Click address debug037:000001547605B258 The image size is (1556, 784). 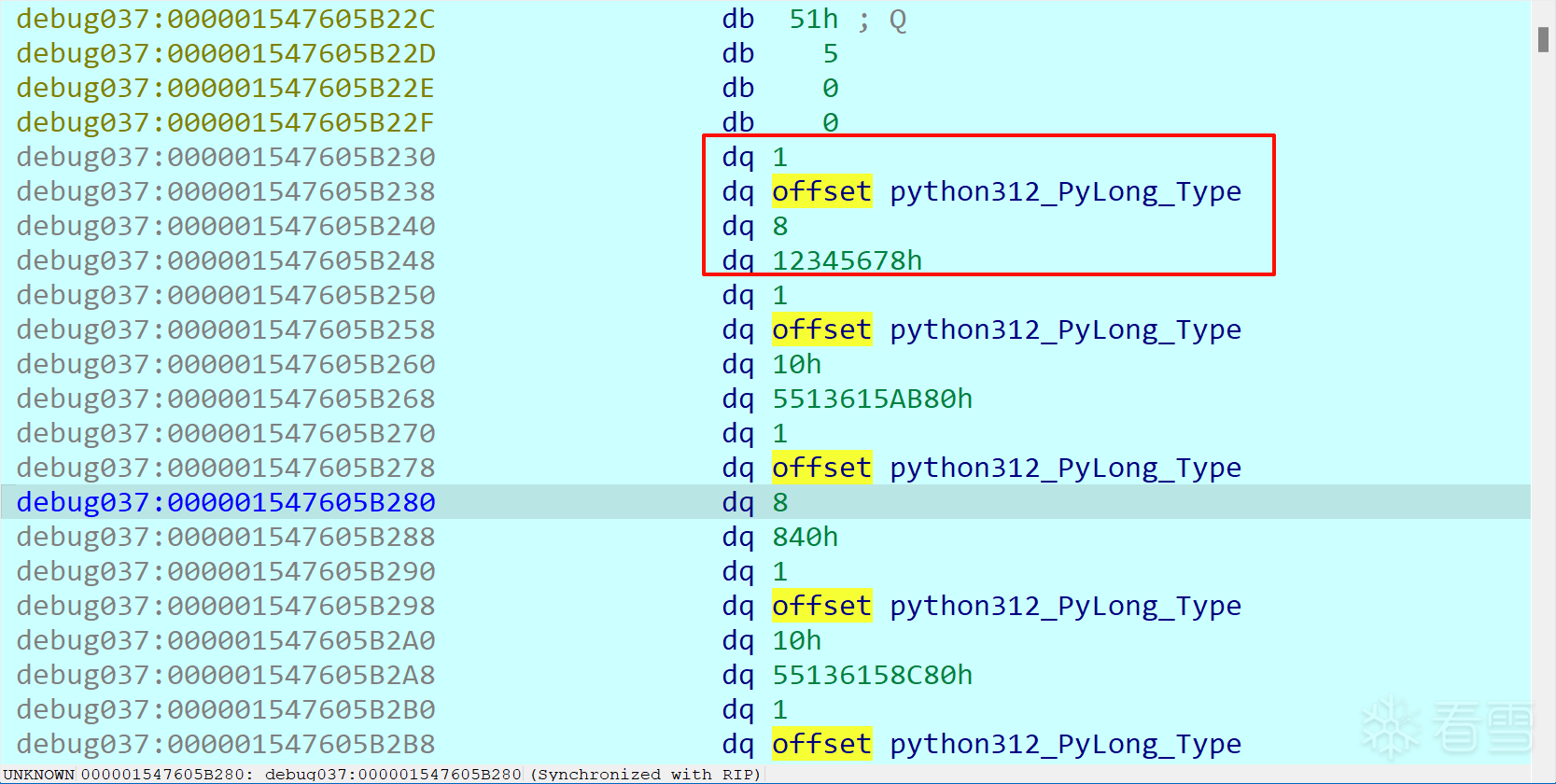(226, 330)
